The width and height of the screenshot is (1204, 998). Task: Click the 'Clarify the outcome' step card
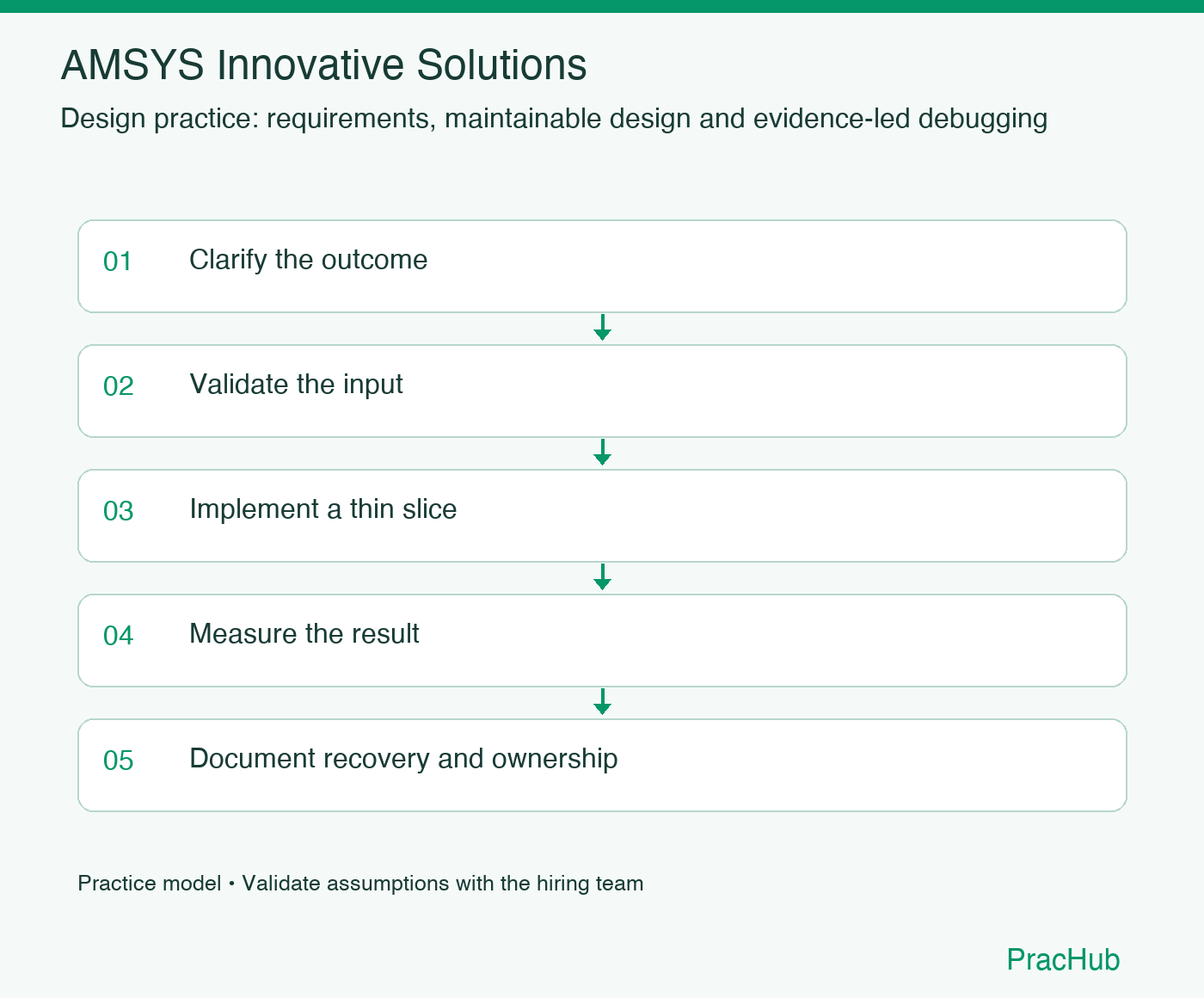tap(602, 266)
